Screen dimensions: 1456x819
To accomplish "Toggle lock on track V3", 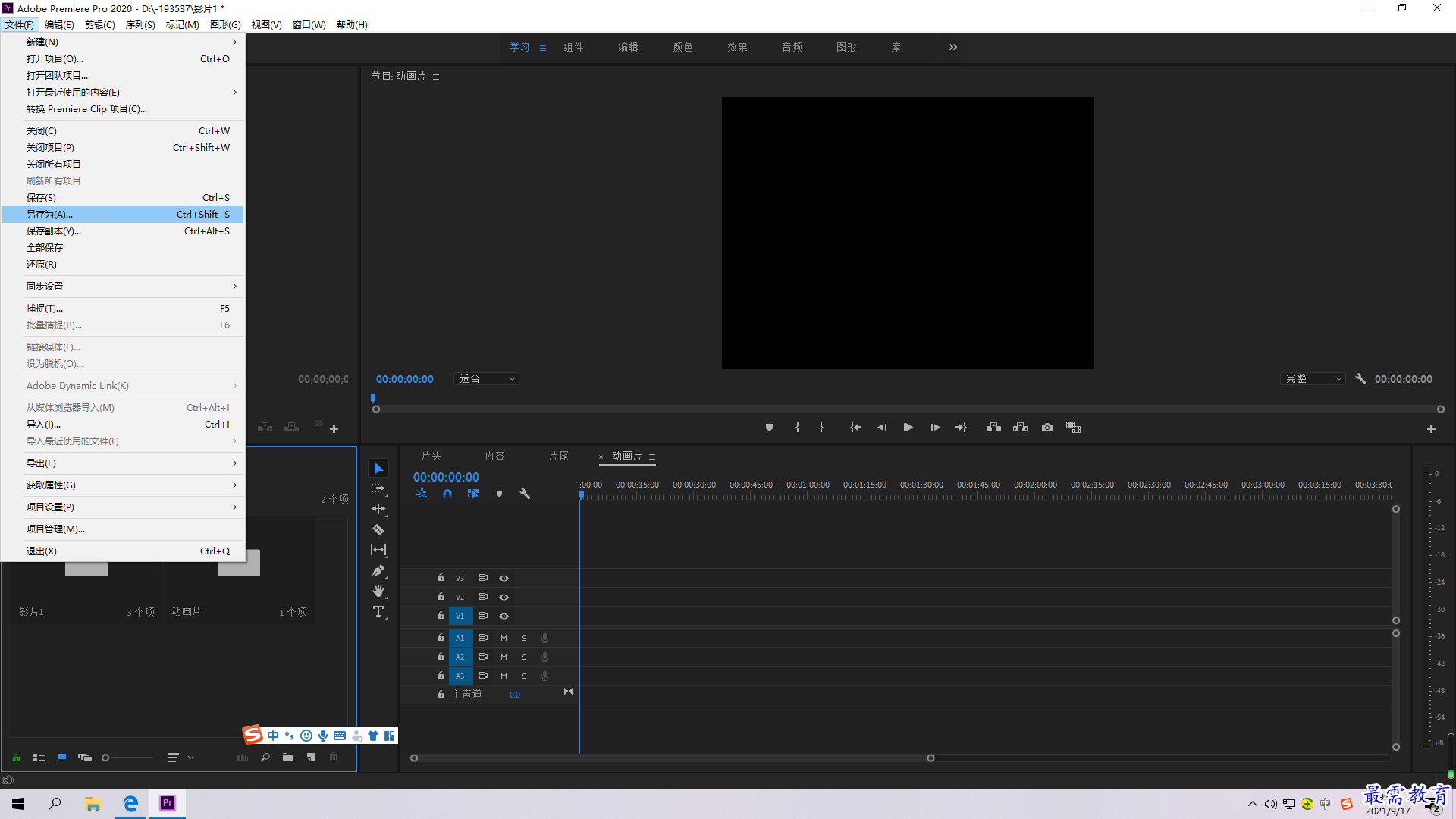I will [441, 578].
